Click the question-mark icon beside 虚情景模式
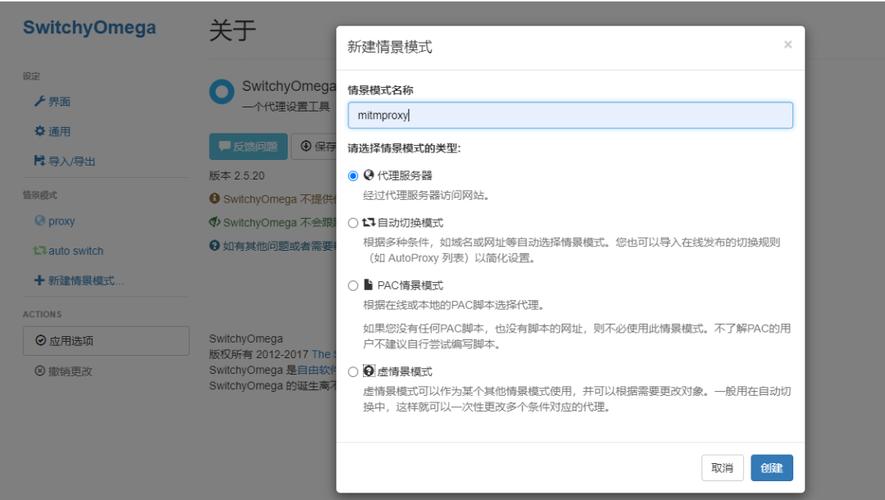The width and height of the screenshot is (885, 500). click(x=368, y=371)
